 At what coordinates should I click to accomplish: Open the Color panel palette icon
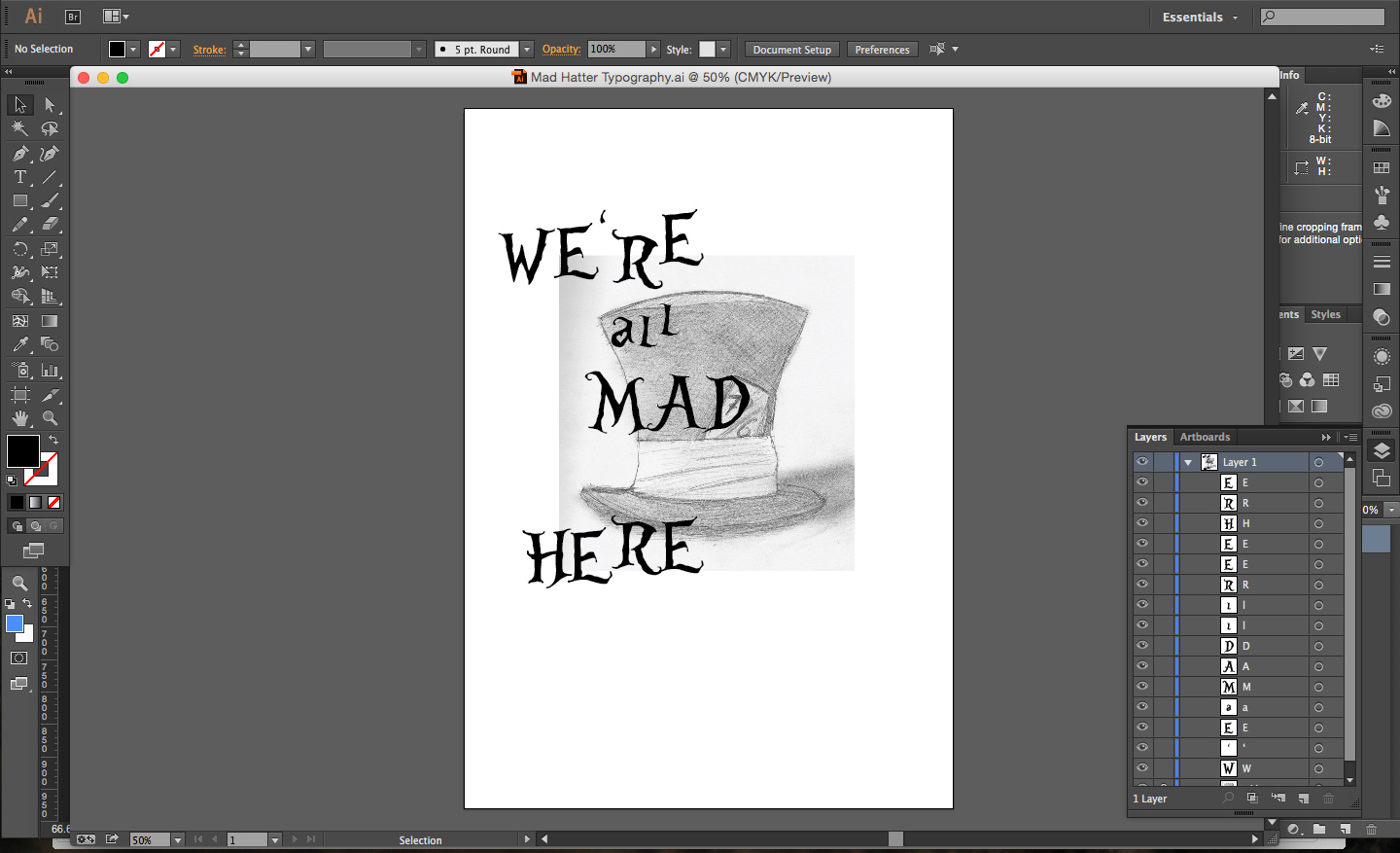[x=1382, y=101]
